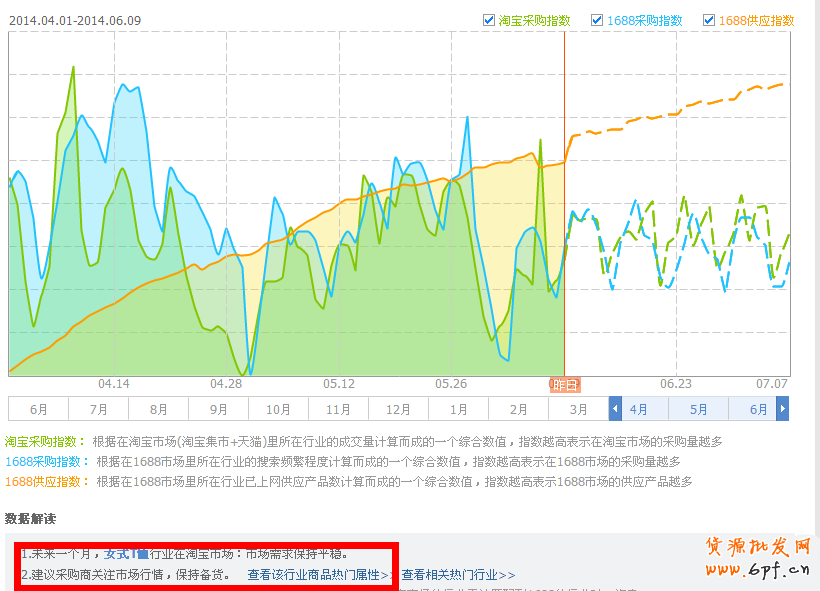Uncheck the 淘宝采购指数 checkbox
The height and width of the screenshot is (591, 820).
(x=489, y=20)
